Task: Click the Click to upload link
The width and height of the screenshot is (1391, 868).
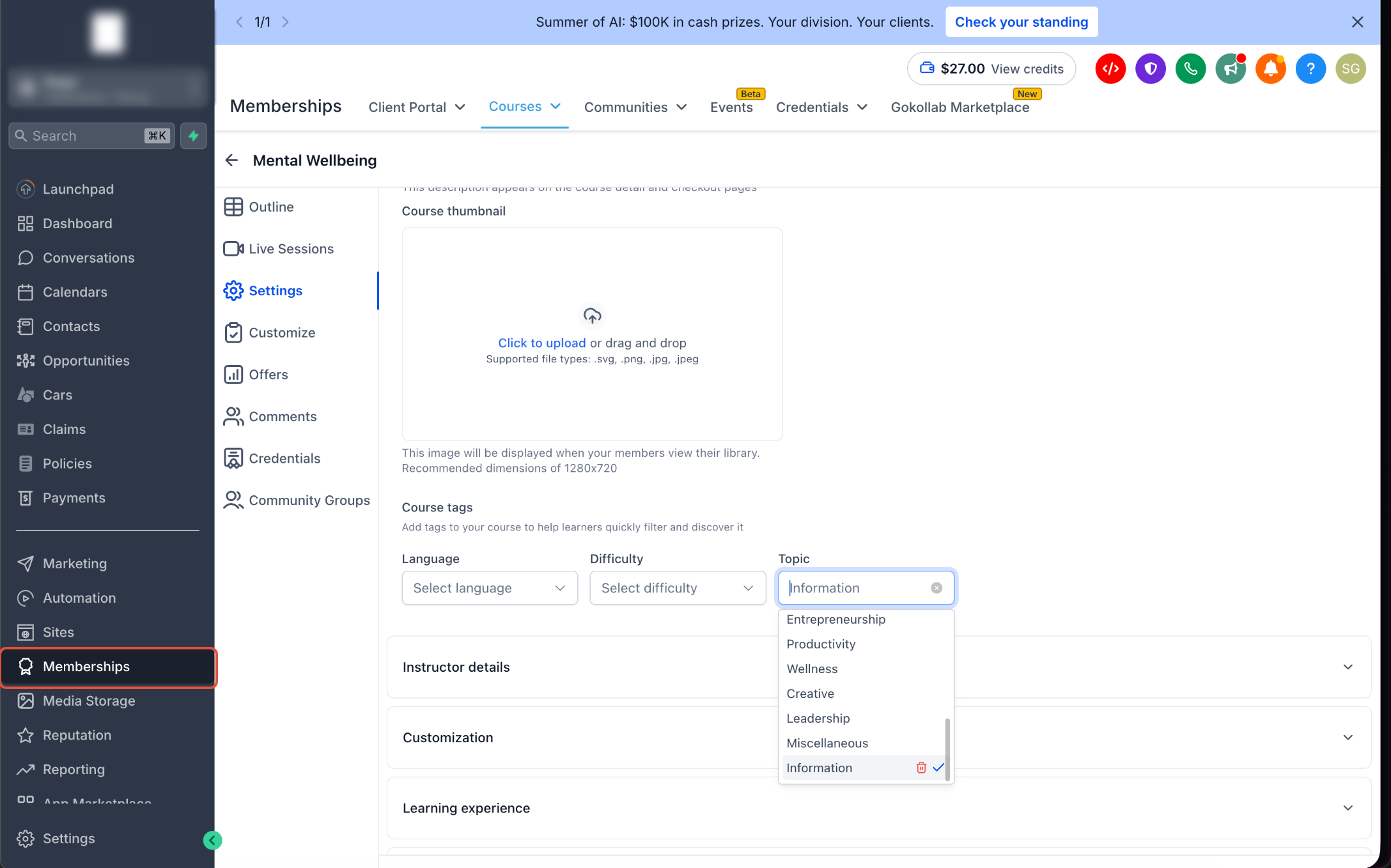Action: point(541,343)
